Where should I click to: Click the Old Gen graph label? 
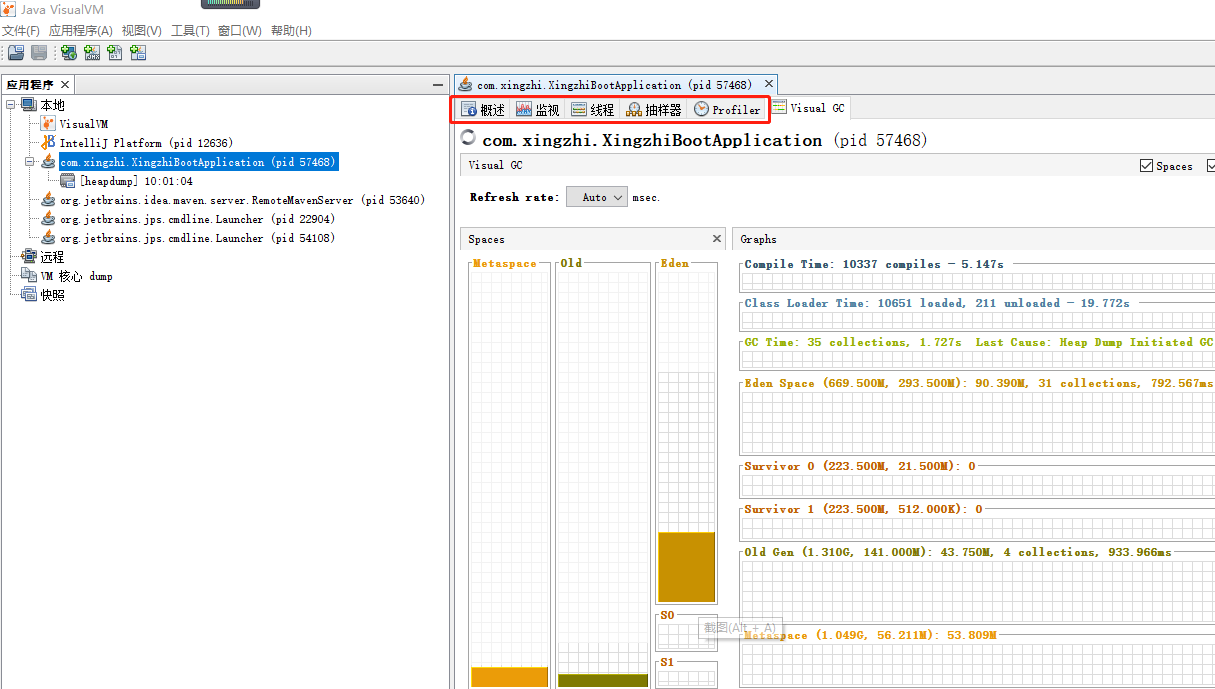958,552
